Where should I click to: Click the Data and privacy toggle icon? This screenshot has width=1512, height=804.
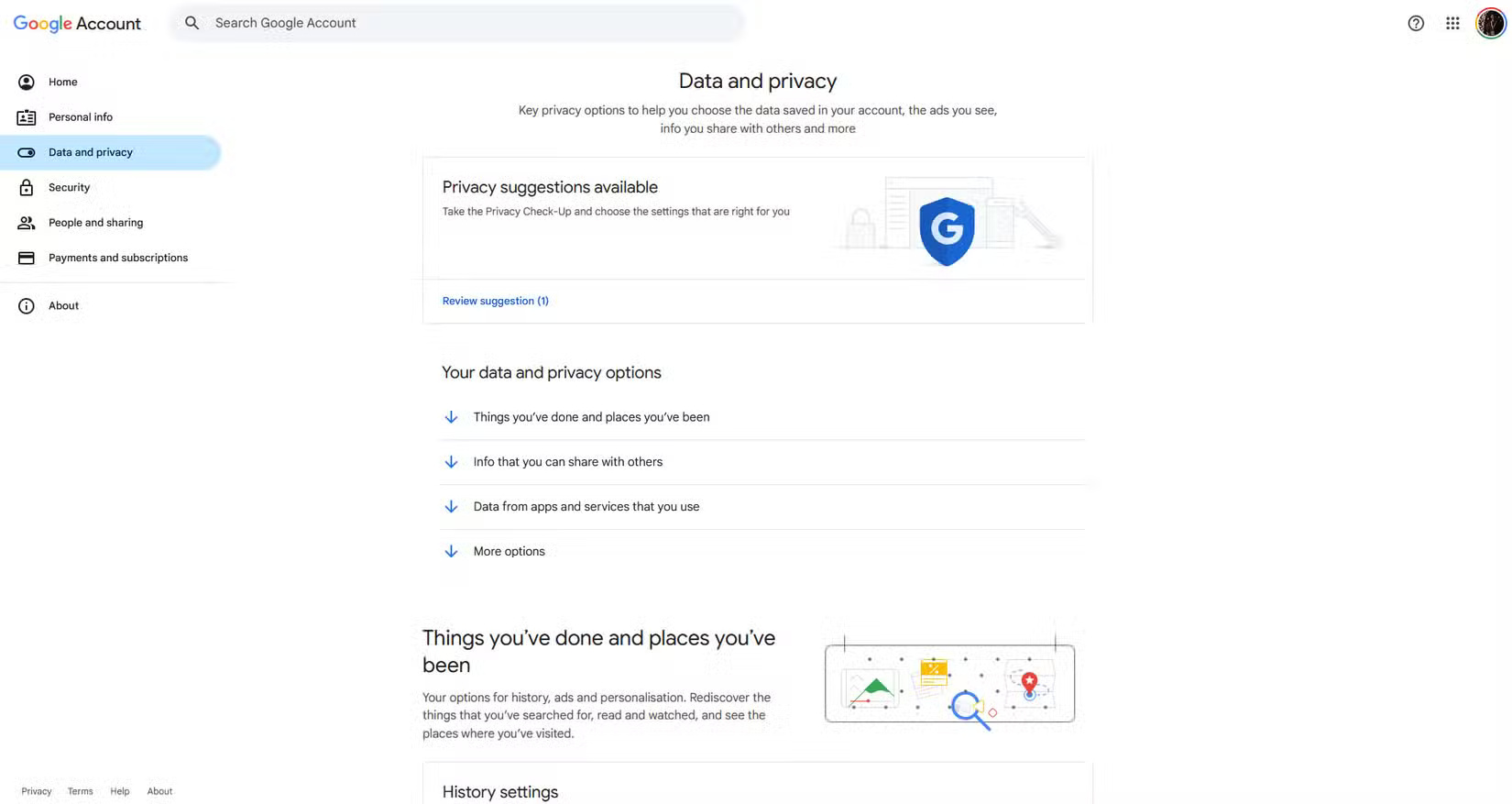(x=27, y=152)
